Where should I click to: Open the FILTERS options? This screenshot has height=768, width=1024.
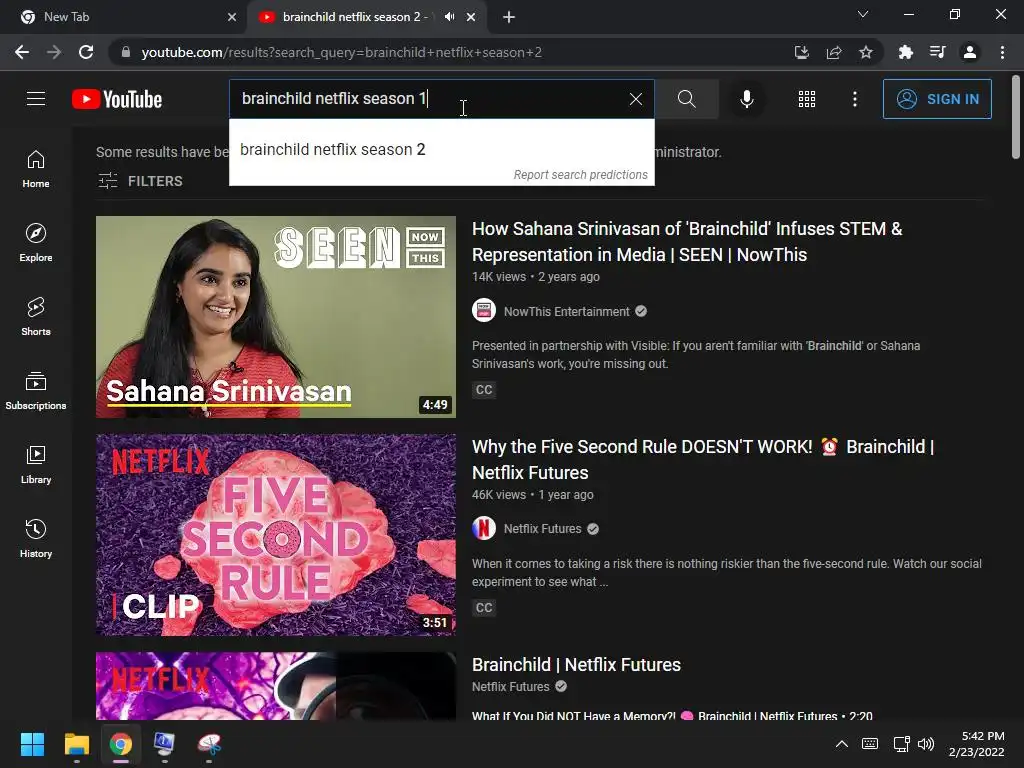pyautogui.click(x=140, y=181)
